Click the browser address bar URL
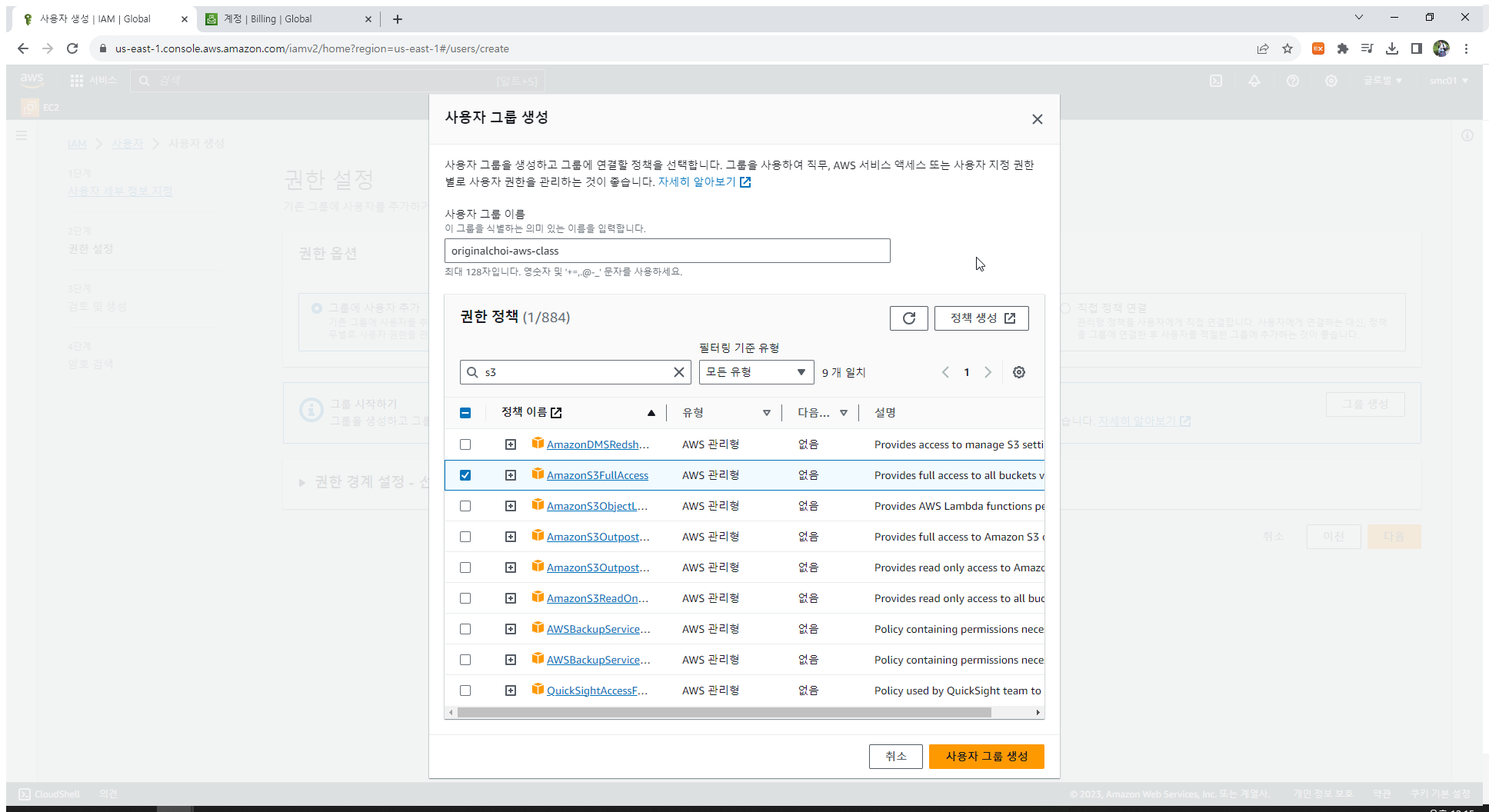This screenshot has height=812, width=1489. [x=312, y=48]
